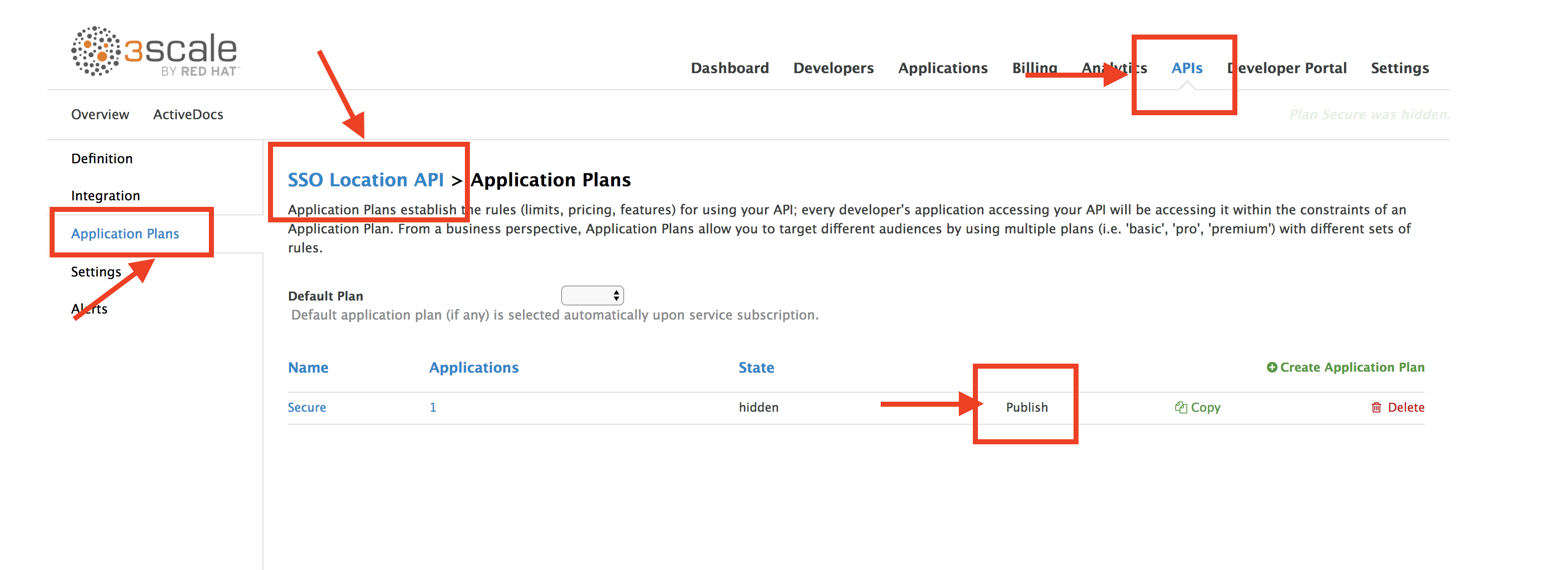Screen dimensions: 1568x570
Task: Open the Secure plan link
Action: tap(307, 408)
